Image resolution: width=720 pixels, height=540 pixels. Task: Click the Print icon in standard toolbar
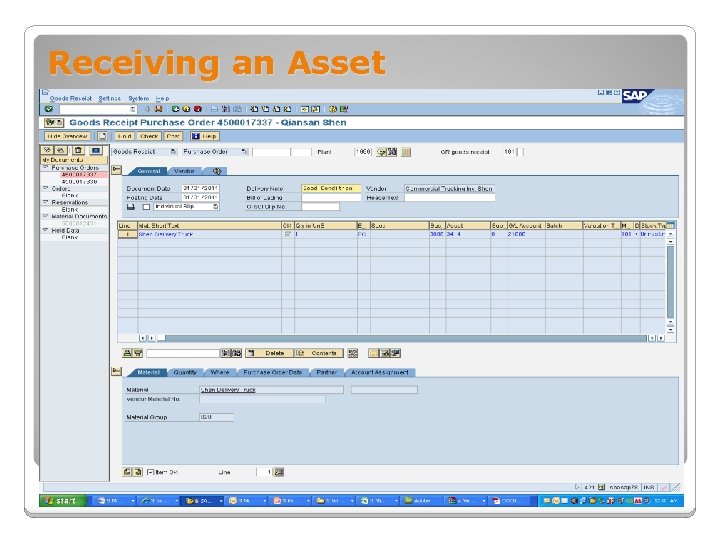click(x=214, y=109)
